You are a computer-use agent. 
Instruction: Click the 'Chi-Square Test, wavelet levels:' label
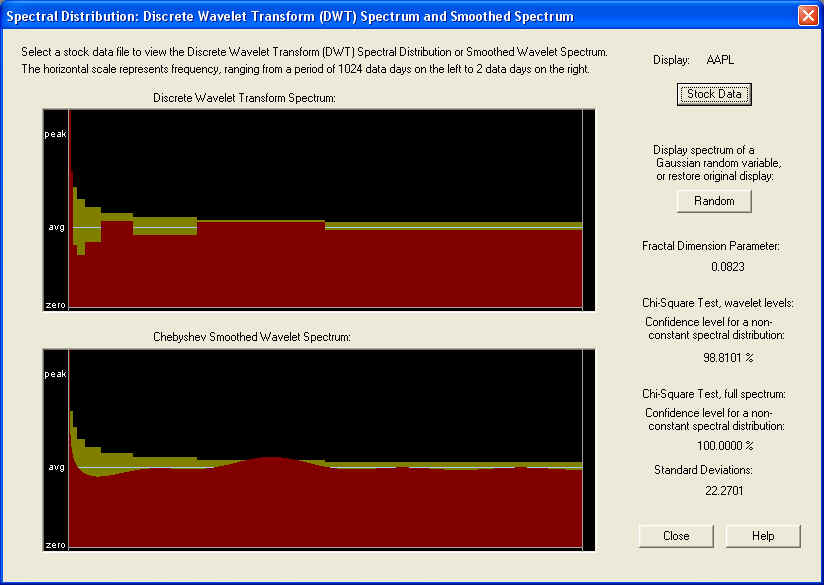718,303
